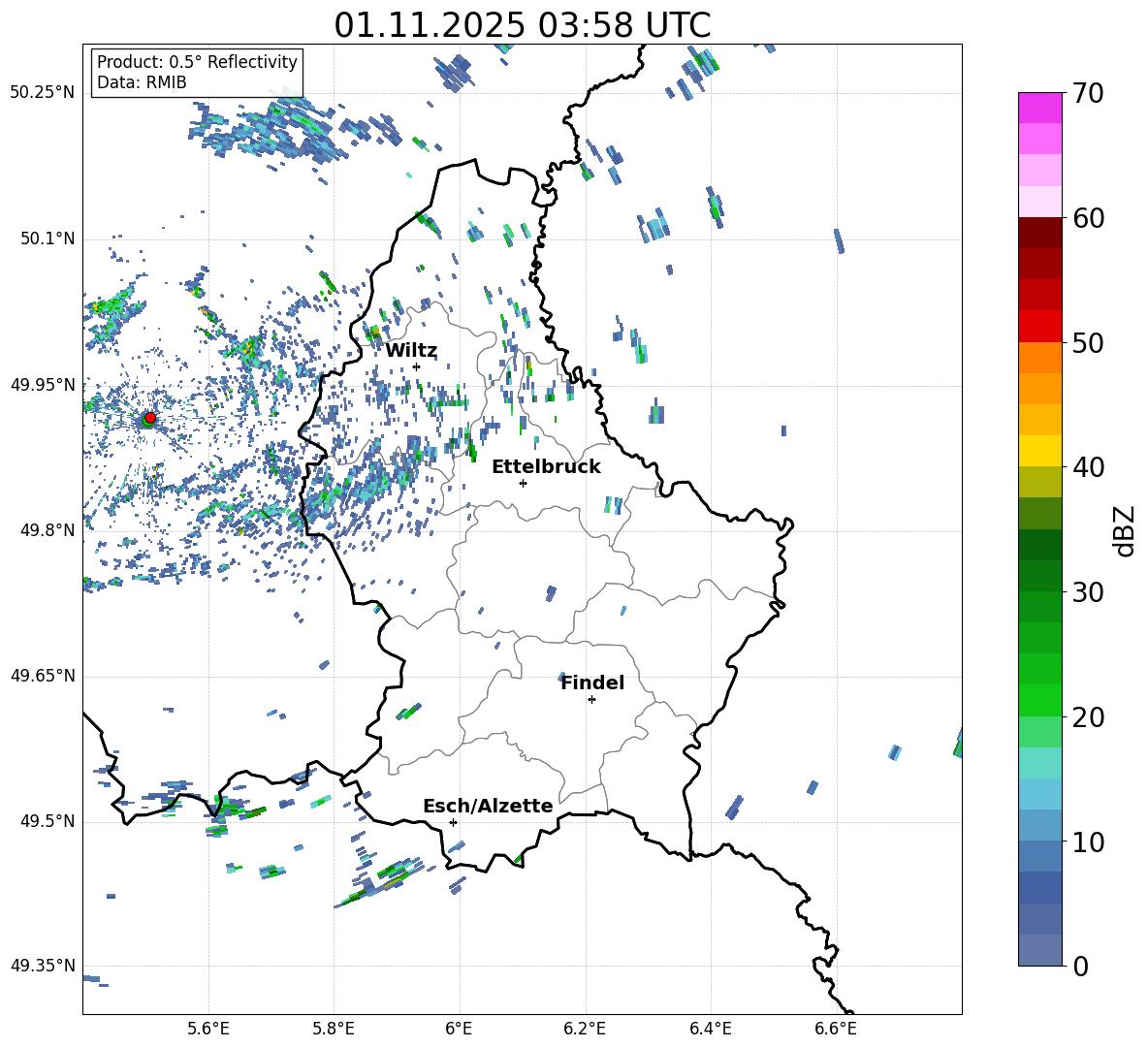Click the Wiltz station cross marker
The image size is (1148, 1048).
[416, 366]
